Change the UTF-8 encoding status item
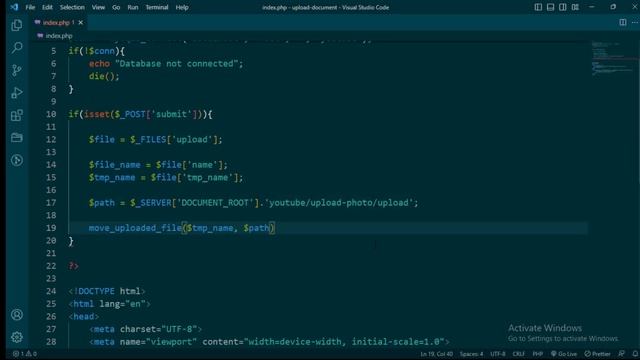Screen dimensions: 640x360 tap(498, 354)
